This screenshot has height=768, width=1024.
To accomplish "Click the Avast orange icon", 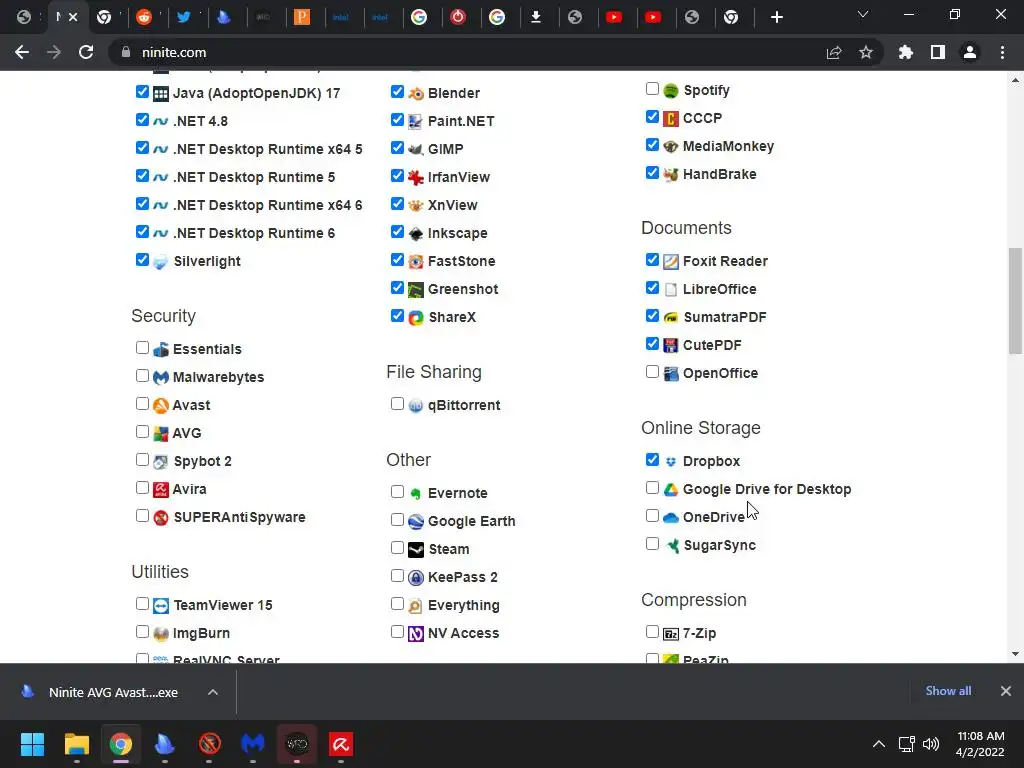I will click(x=161, y=406).
